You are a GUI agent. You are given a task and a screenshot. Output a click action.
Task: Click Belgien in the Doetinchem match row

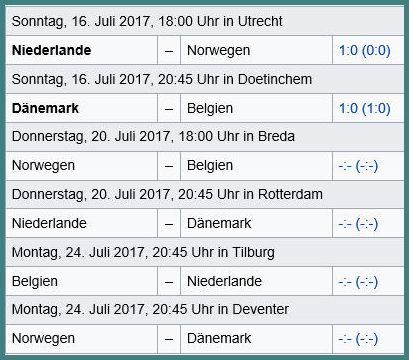(210, 109)
